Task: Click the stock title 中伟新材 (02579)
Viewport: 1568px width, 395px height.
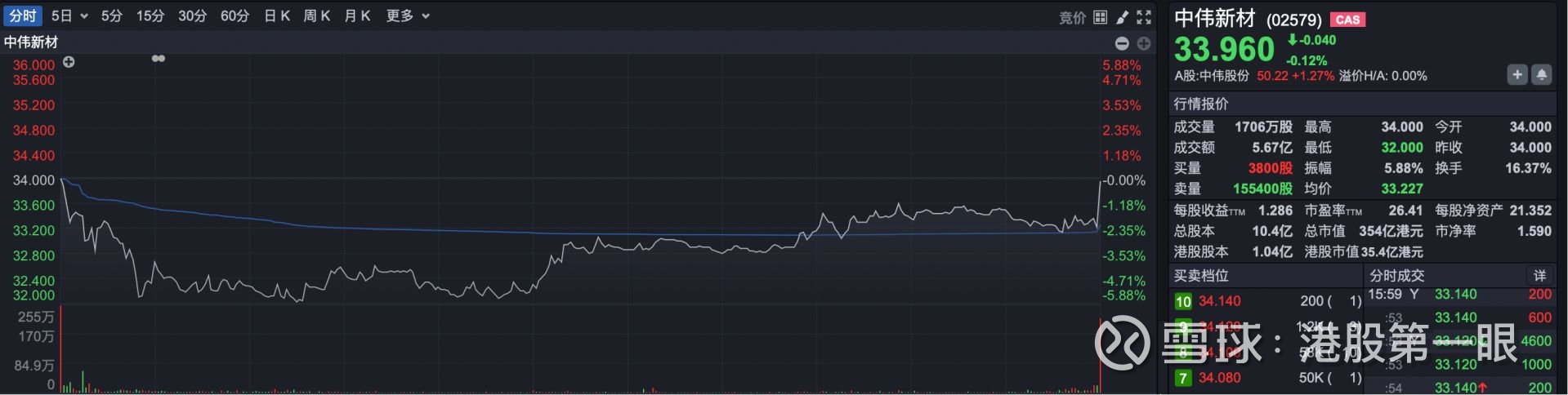Action: [x=1248, y=19]
